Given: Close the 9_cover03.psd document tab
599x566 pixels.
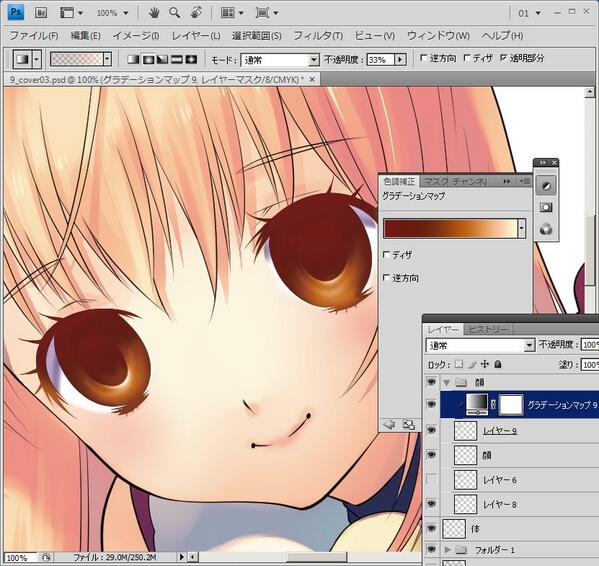Looking at the screenshot, I should pos(312,79).
